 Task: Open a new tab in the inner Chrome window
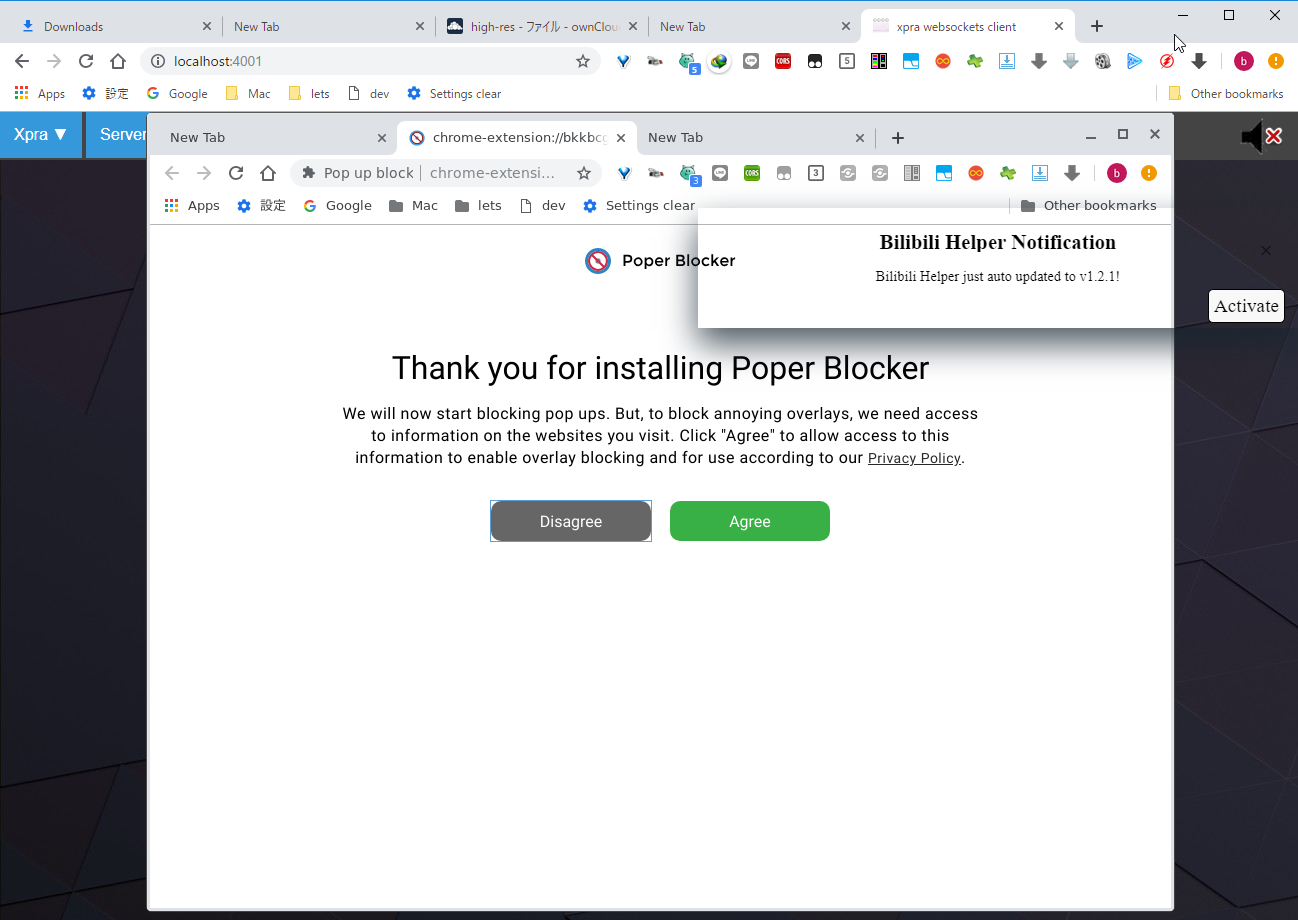pos(898,137)
